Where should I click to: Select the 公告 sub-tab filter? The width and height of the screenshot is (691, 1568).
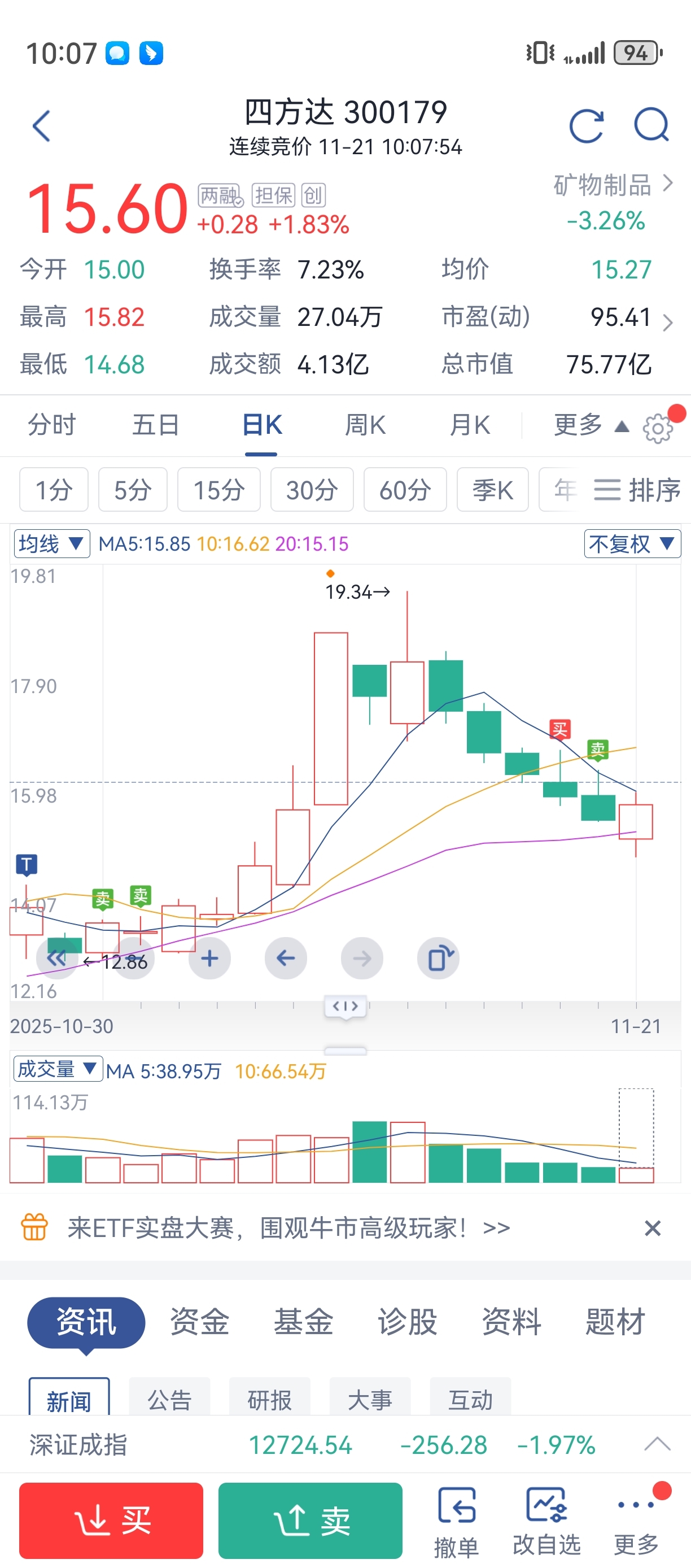[170, 1399]
